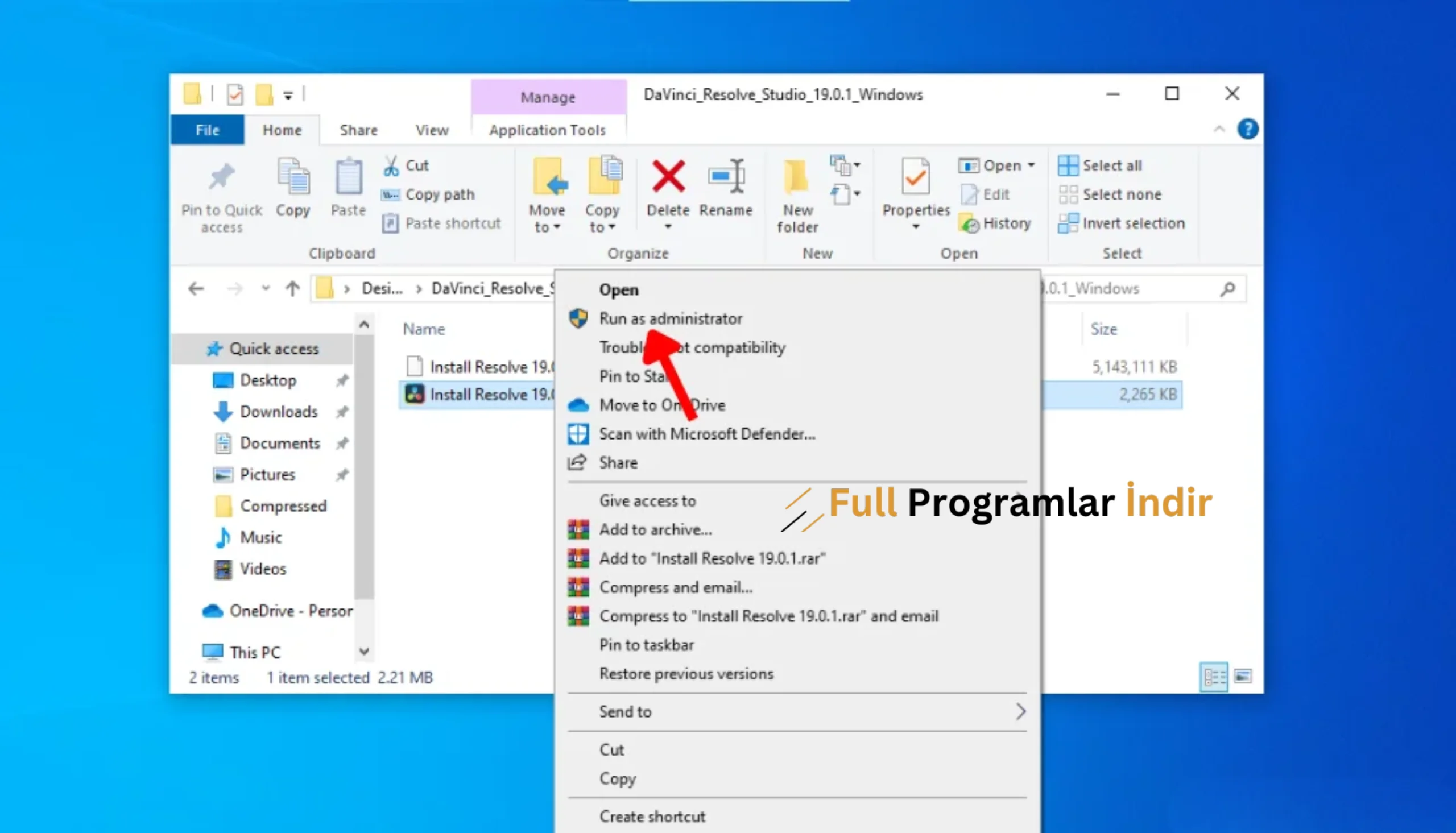Choose Open in the context menu
The width and height of the screenshot is (1456, 833).
797,290
